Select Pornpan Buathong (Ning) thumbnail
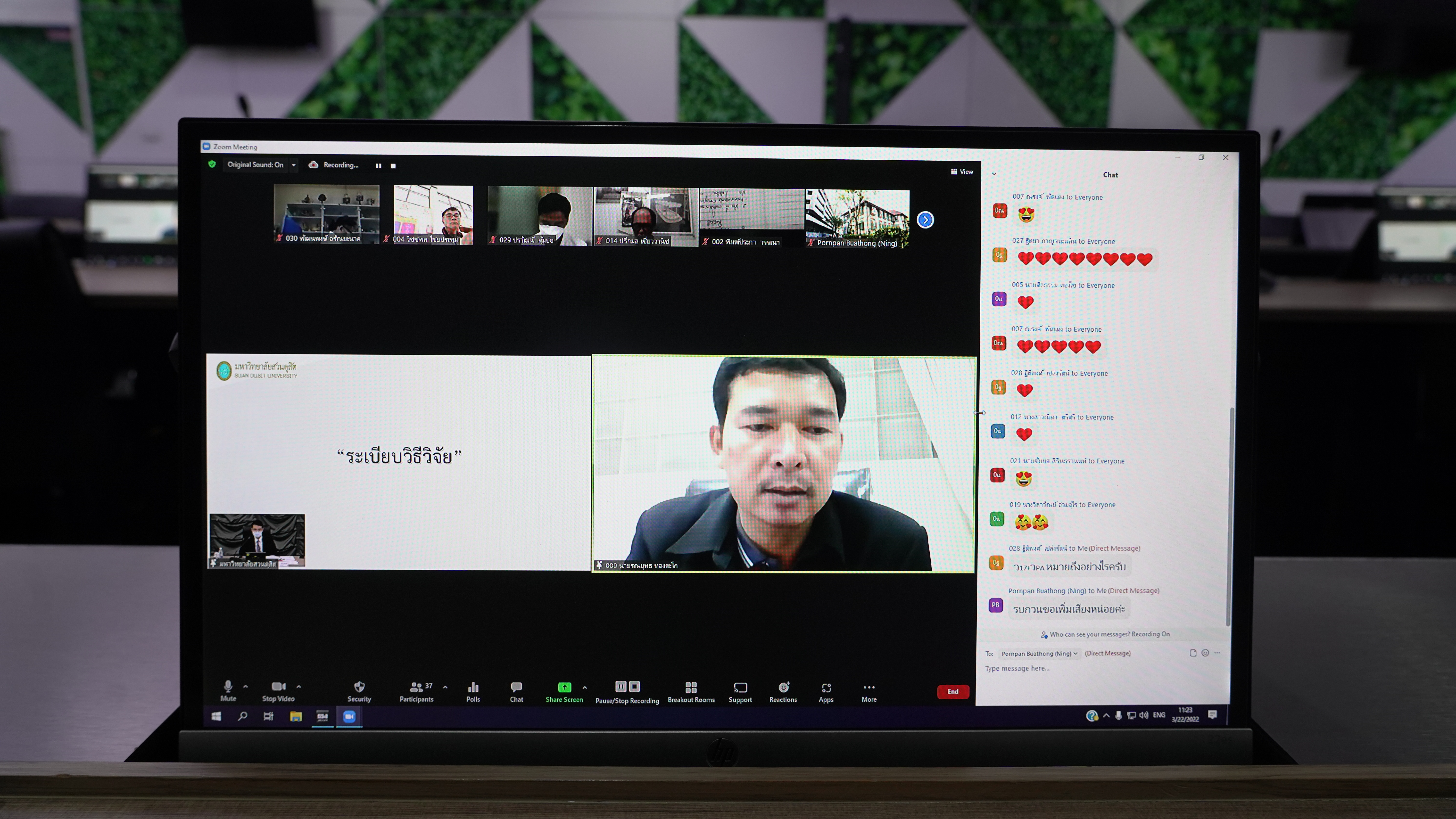 [857, 219]
